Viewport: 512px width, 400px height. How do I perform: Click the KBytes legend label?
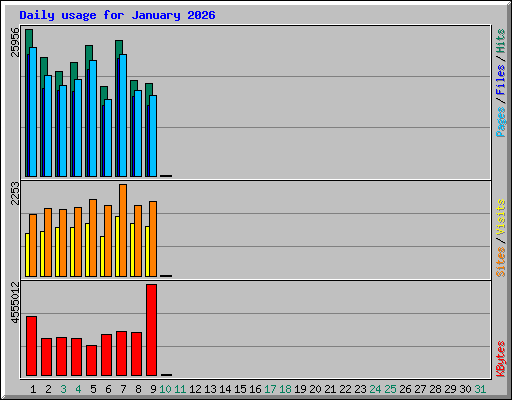tap(500, 359)
